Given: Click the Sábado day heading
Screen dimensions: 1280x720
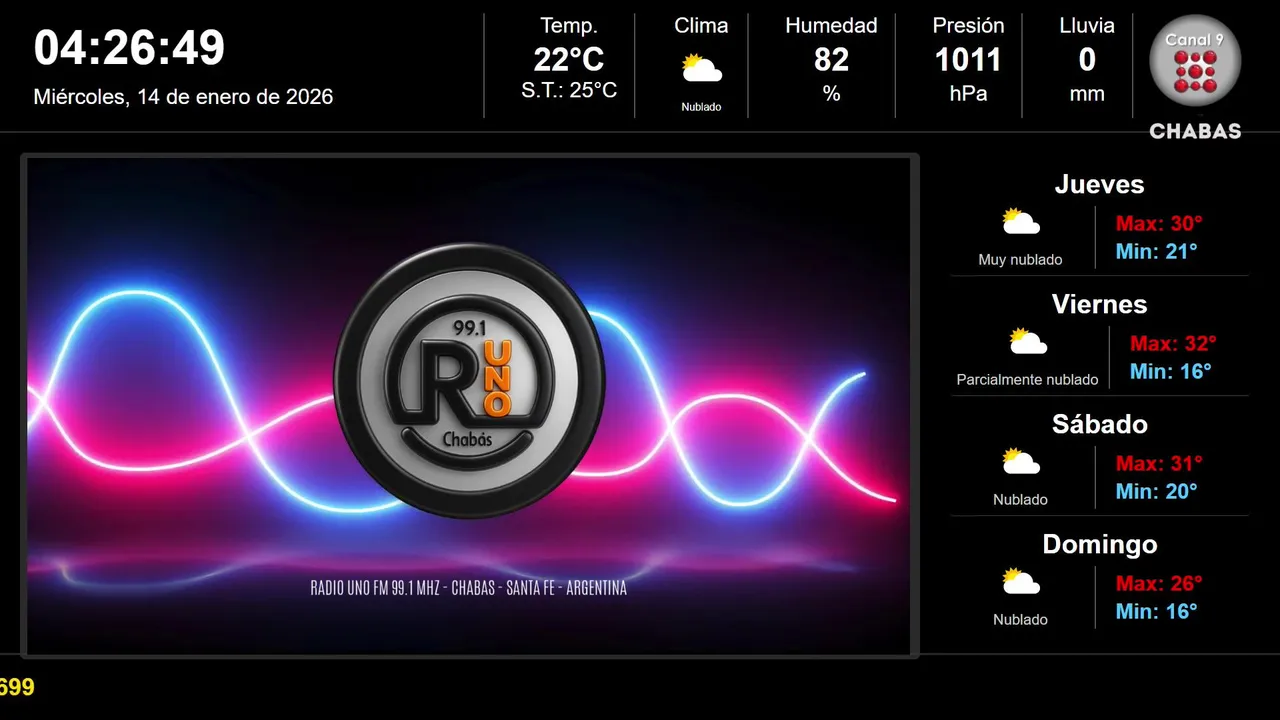Looking at the screenshot, I should [1099, 424].
